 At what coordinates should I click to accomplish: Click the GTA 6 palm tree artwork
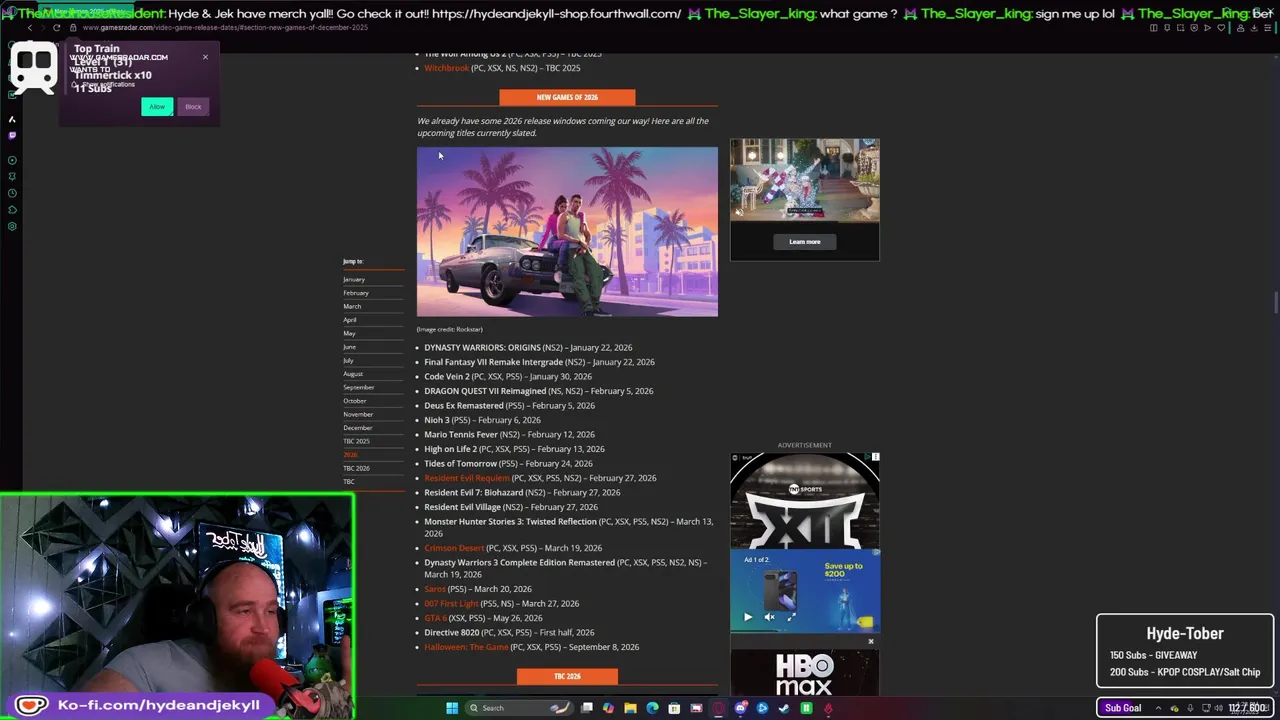click(567, 232)
